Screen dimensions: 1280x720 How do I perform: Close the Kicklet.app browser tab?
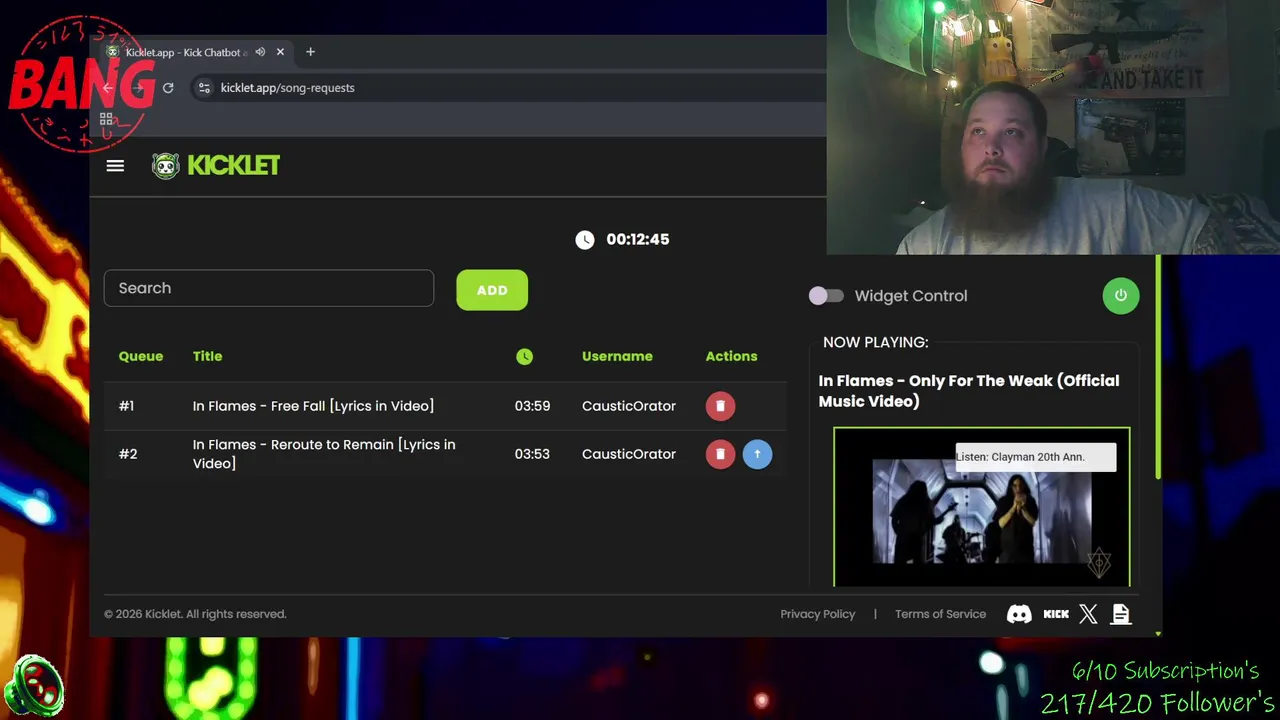click(x=280, y=52)
